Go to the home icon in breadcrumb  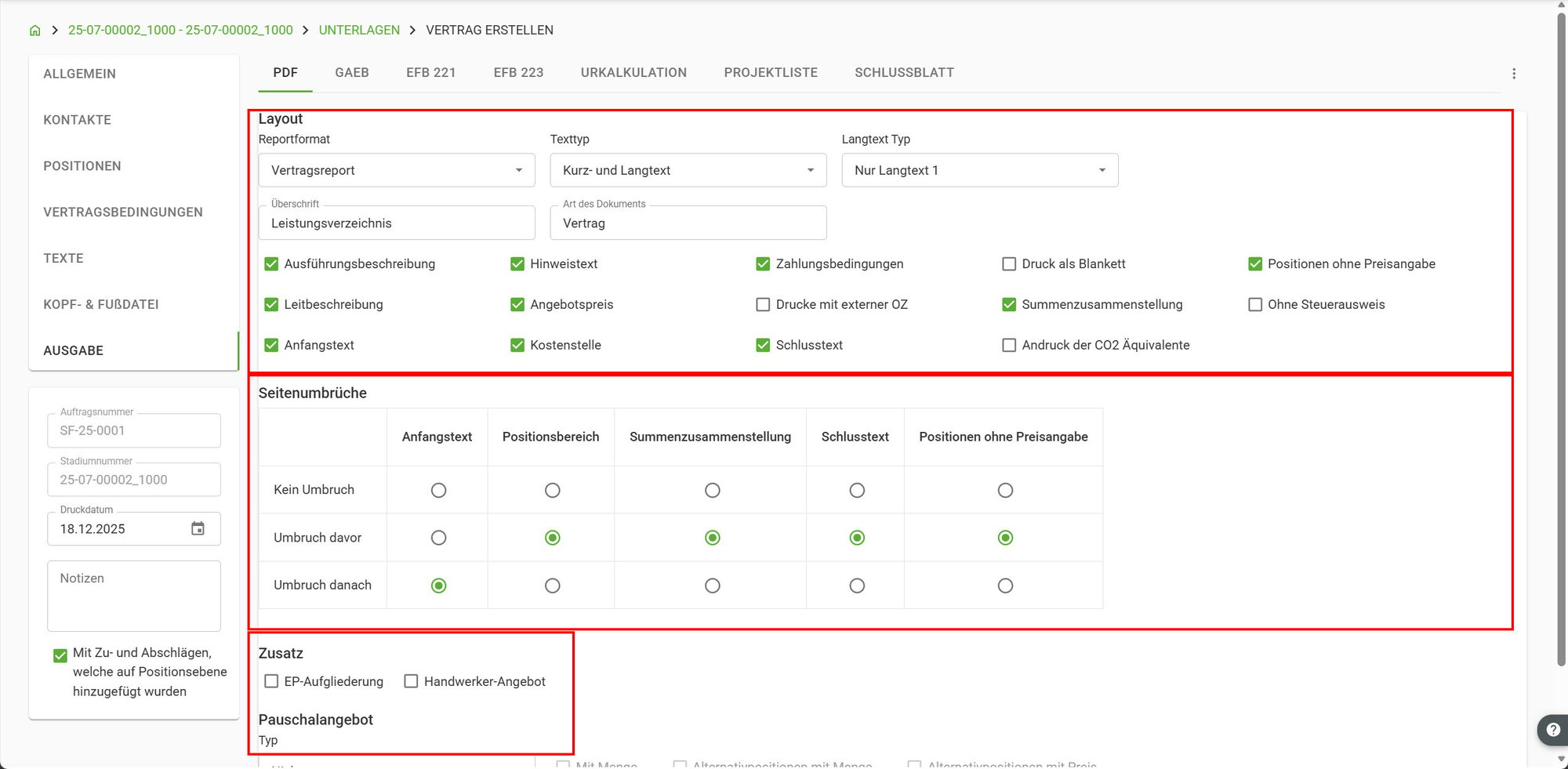point(34,31)
